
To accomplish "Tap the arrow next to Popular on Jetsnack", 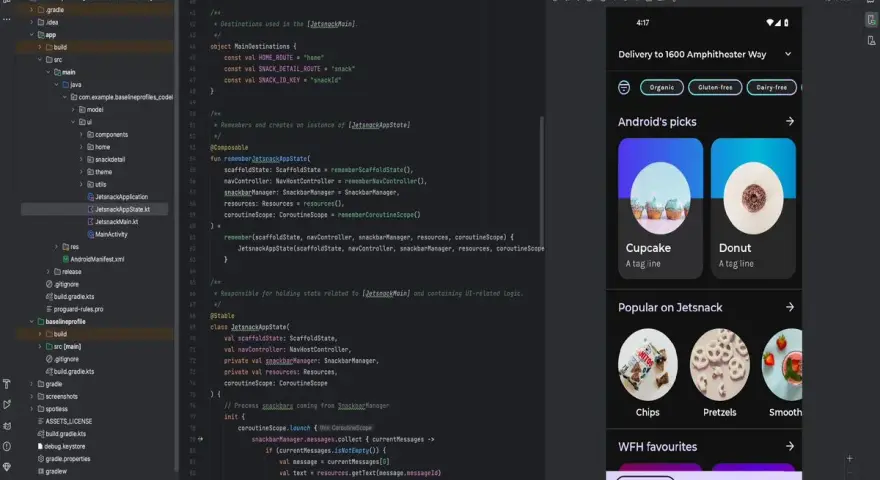I will point(790,307).
